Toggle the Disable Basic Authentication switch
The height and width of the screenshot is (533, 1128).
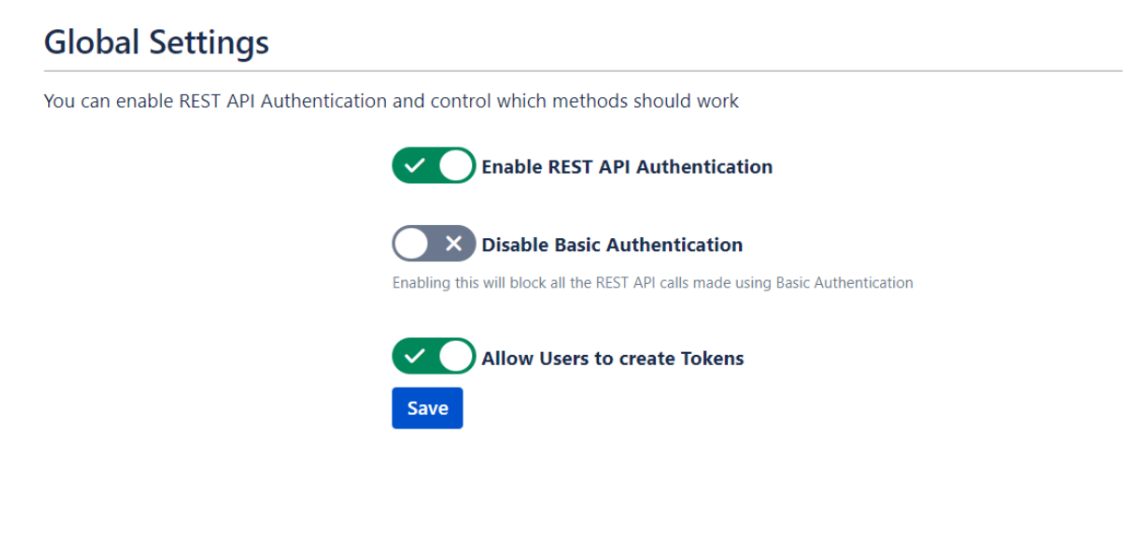(434, 243)
